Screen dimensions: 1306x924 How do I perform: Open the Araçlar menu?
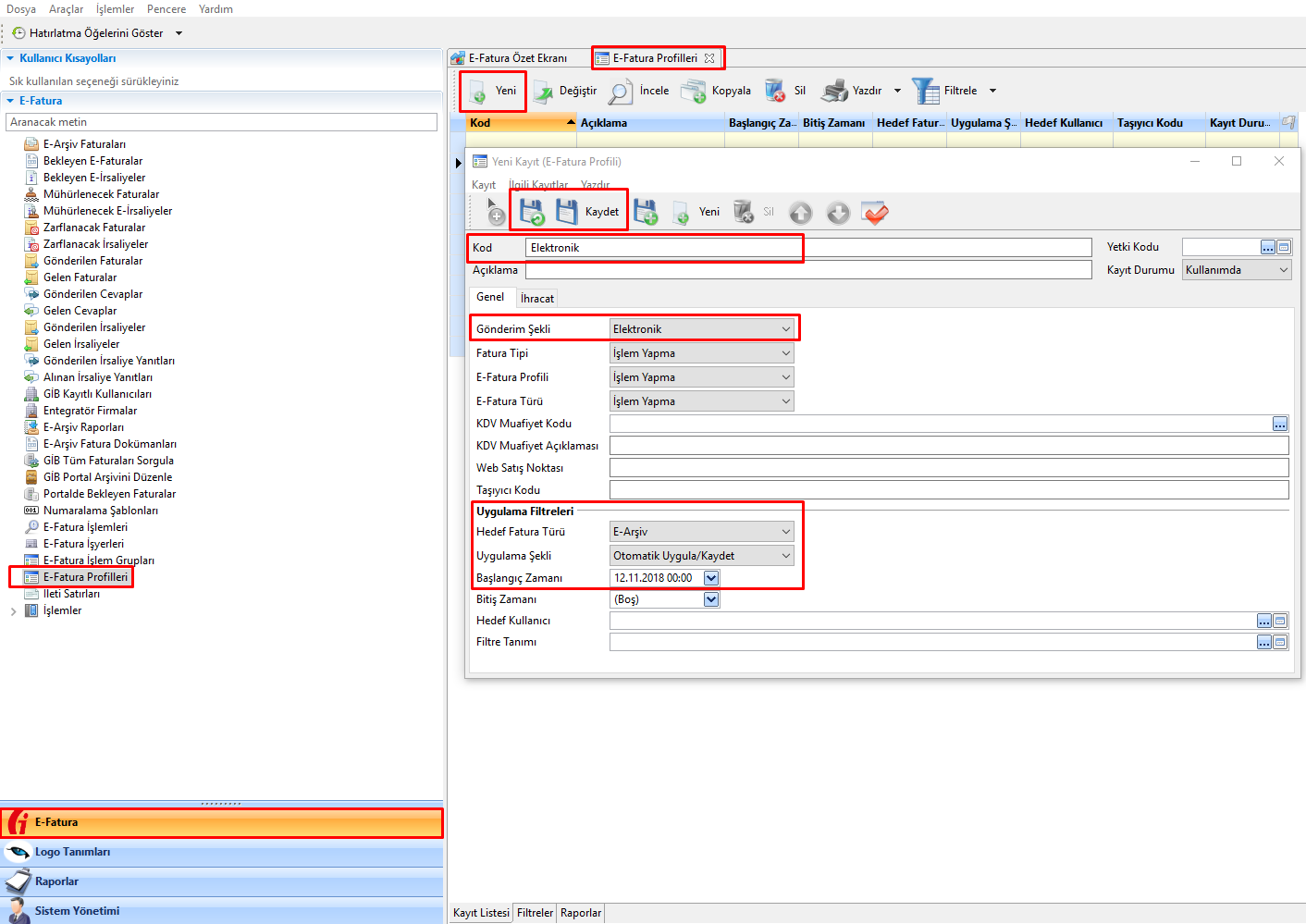[x=66, y=9]
